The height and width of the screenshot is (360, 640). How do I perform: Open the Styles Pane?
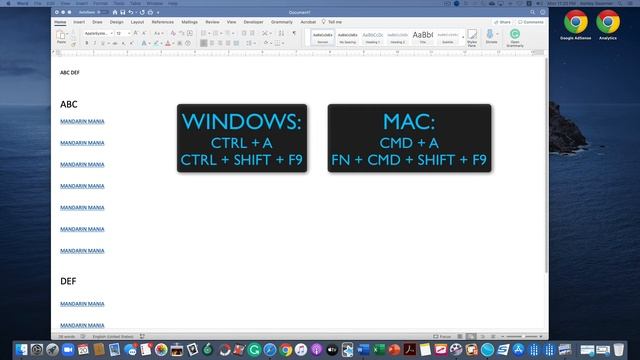point(472,38)
